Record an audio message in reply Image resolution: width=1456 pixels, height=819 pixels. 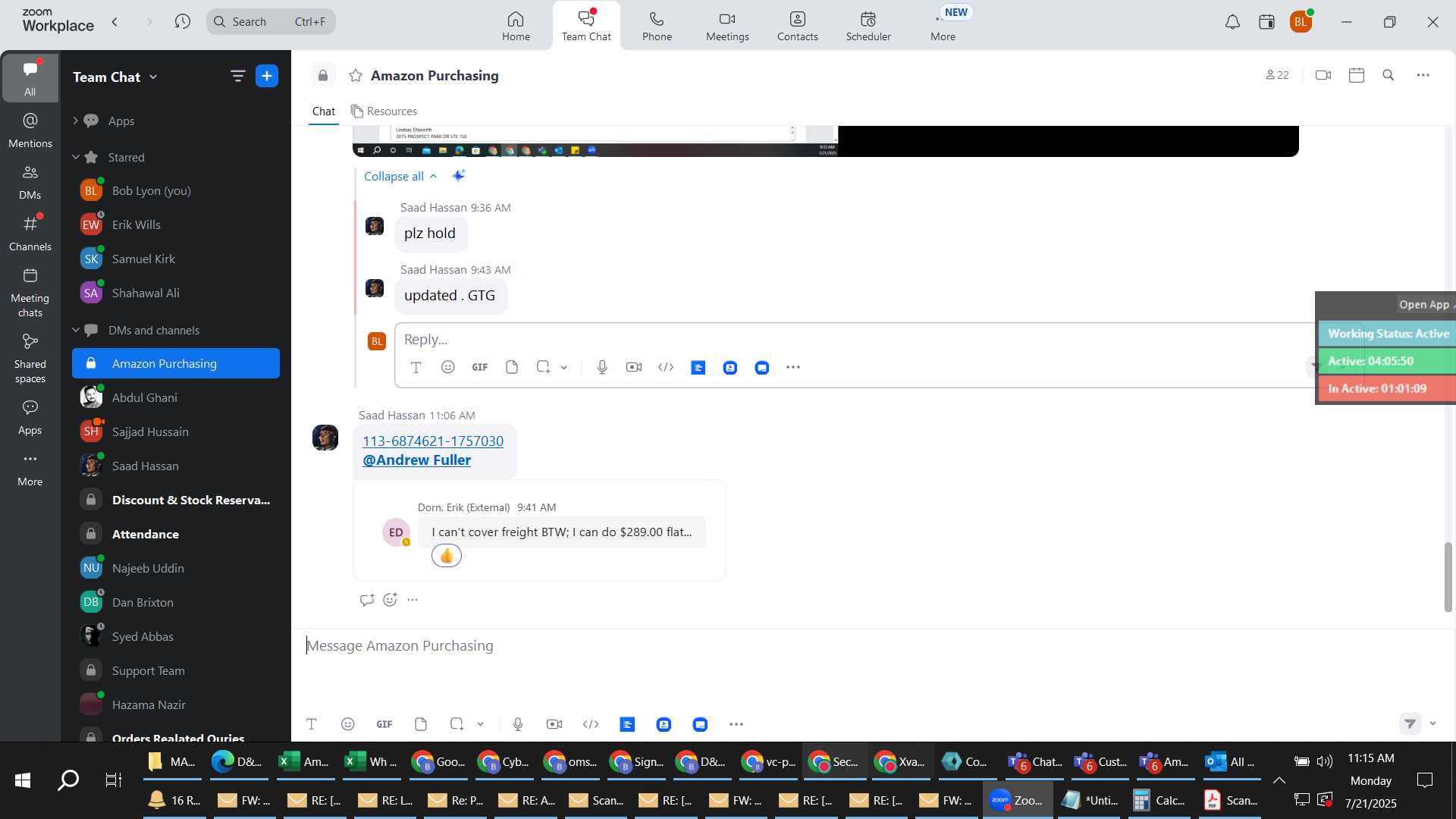pos(602,367)
